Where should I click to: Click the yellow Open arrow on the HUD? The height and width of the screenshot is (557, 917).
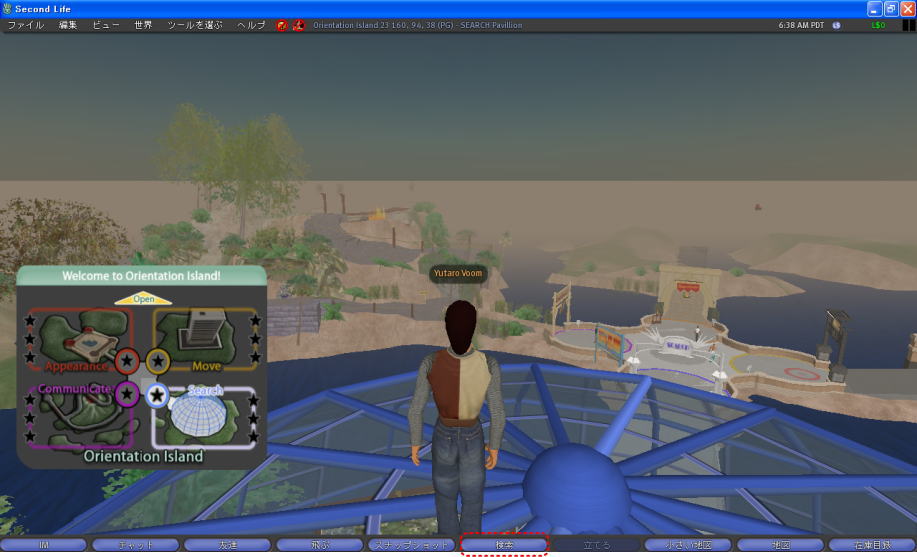click(x=143, y=298)
